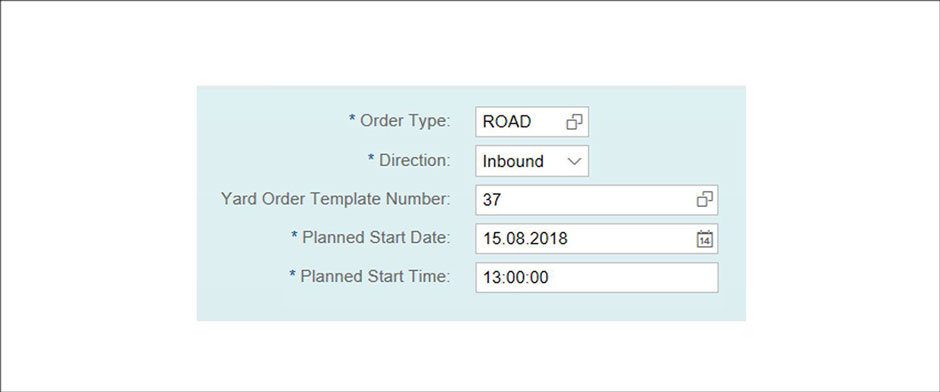Viewport: 940px width, 392px height.
Task: Click the Yard Order Template Number label
Action: point(335,199)
